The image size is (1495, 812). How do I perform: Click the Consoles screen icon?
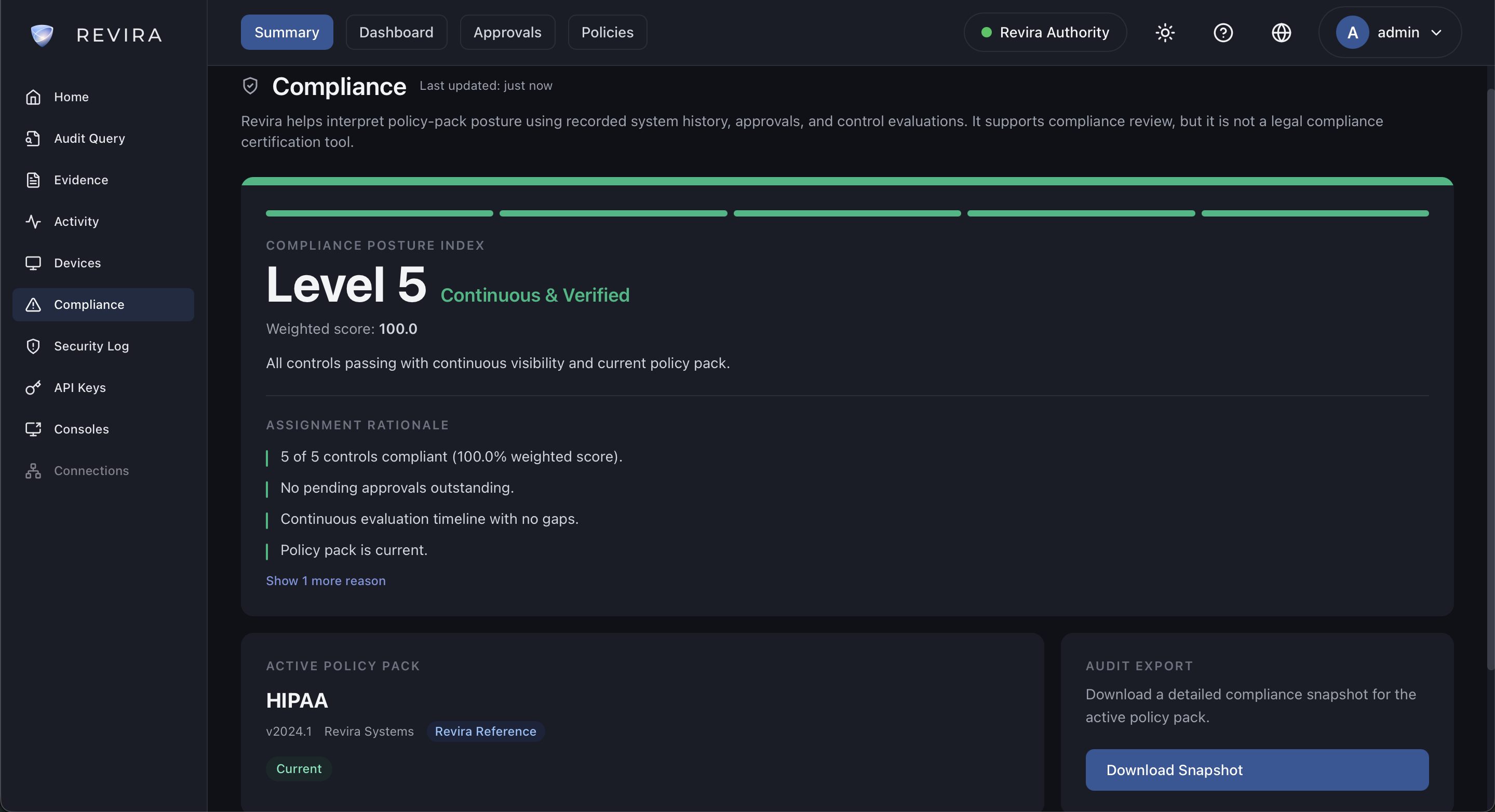pos(33,429)
